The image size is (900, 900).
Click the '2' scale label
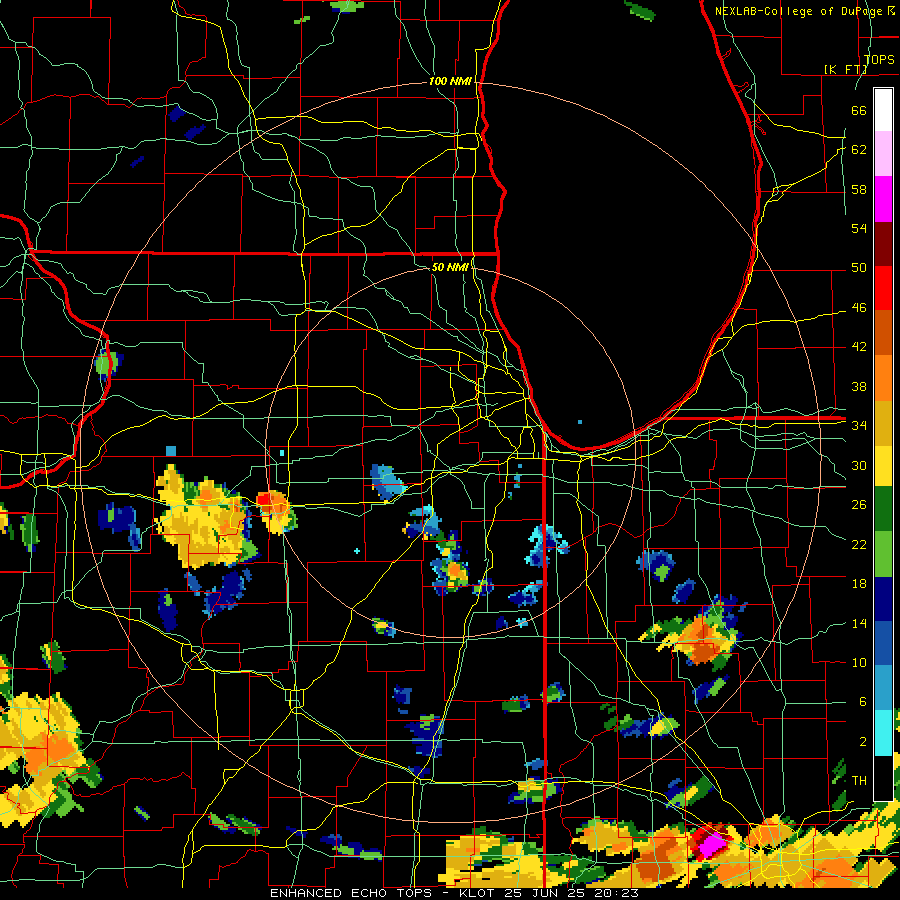tap(863, 742)
